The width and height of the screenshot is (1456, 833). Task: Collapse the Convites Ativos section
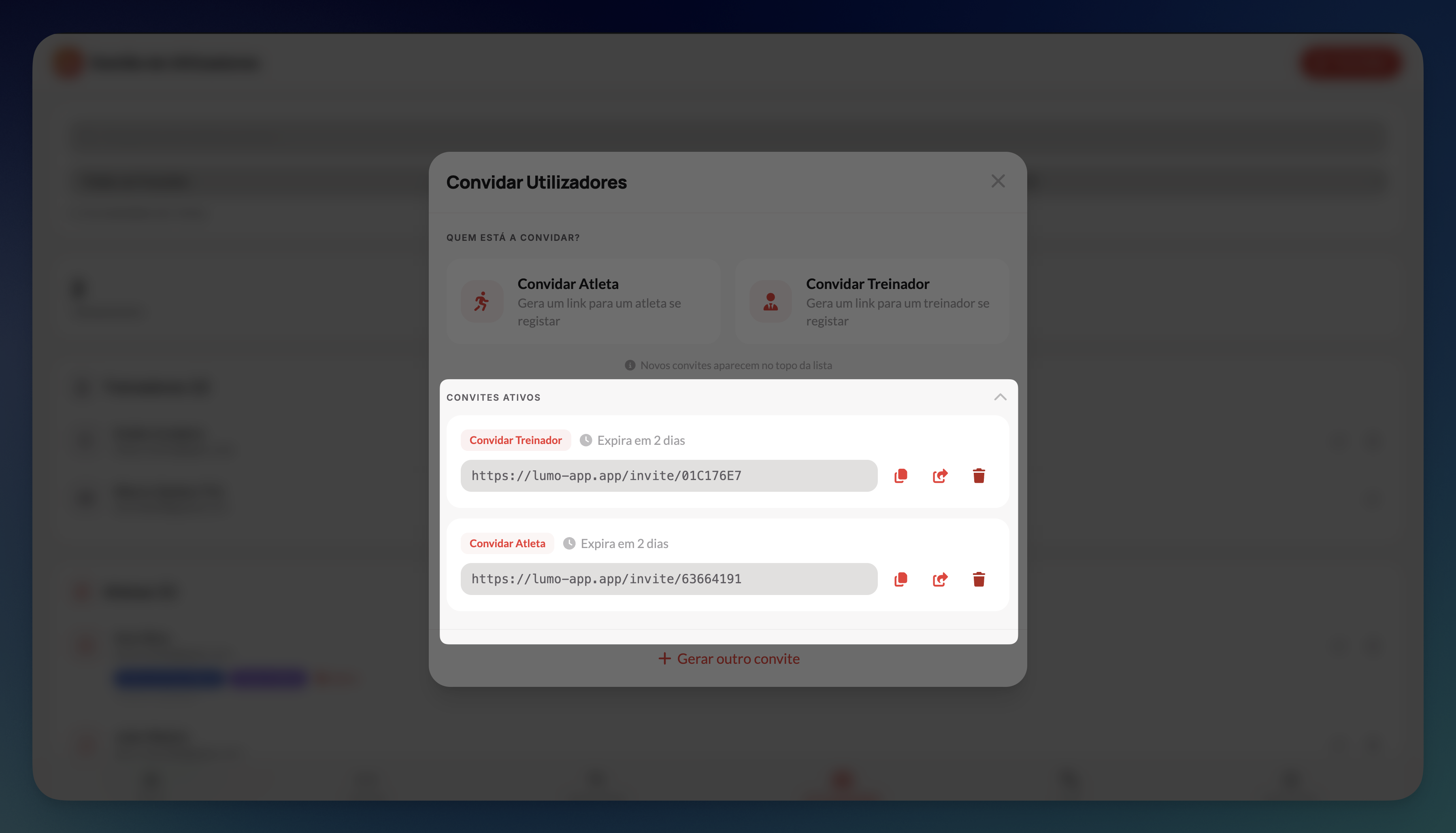tap(1000, 397)
